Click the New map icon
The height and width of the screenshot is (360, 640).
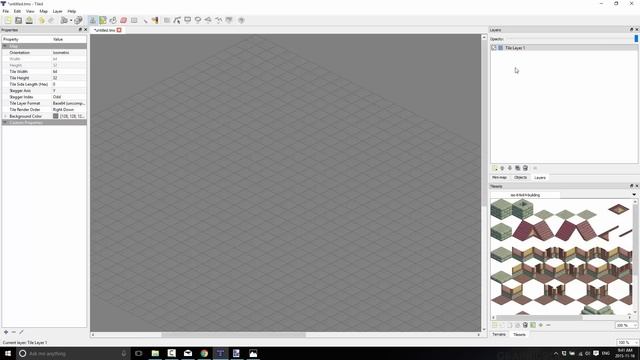coord(8,20)
